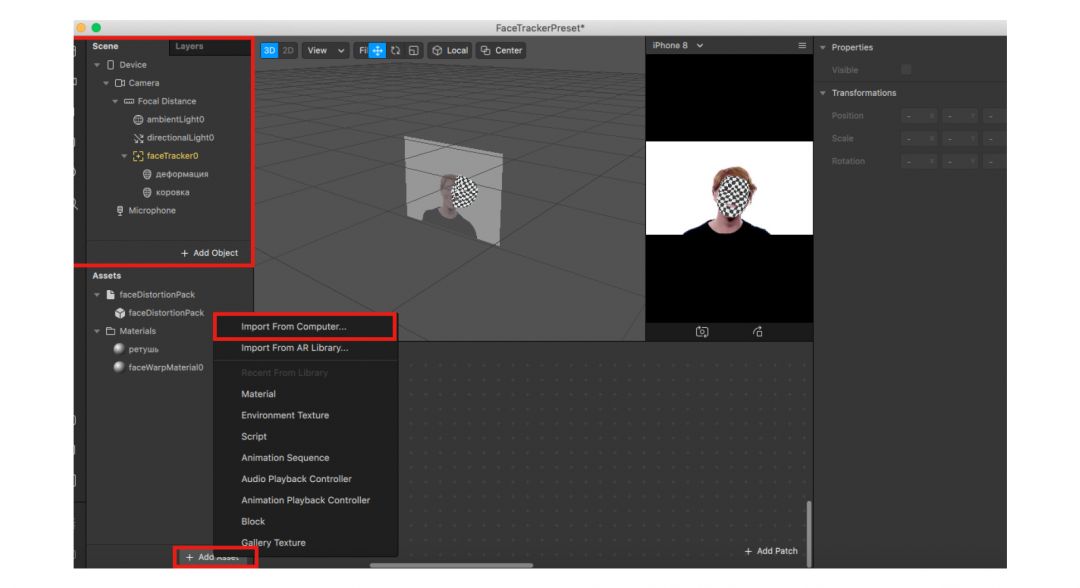Open the simulator hamburger menu
This screenshot has width=1080, height=588.
click(801, 46)
